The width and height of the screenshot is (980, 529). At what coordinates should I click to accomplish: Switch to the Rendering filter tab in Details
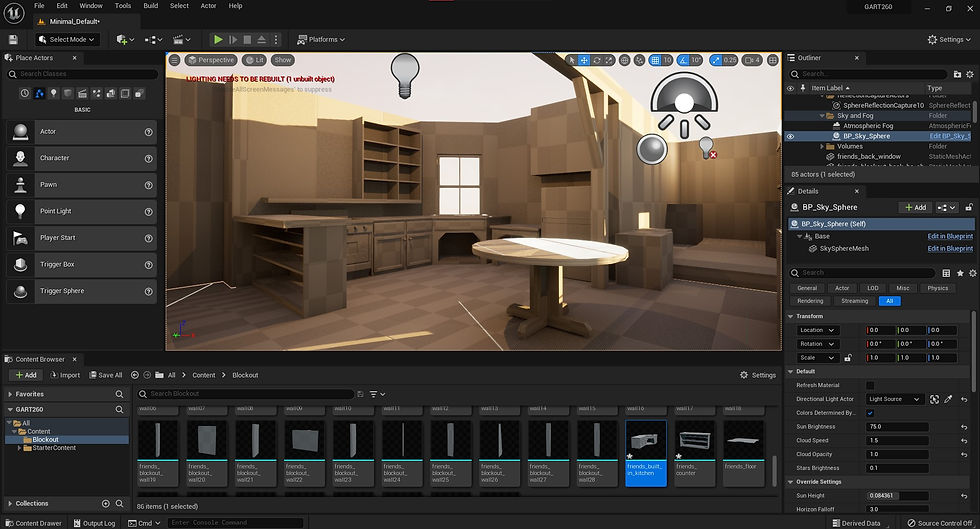[810, 301]
